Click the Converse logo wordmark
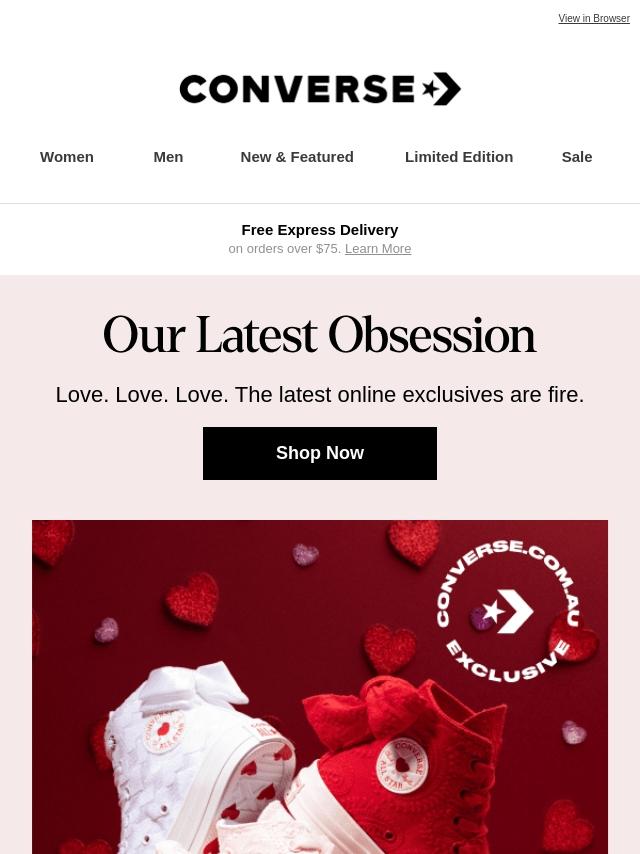Image resolution: width=640 pixels, height=854 pixels. (x=297, y=89)
